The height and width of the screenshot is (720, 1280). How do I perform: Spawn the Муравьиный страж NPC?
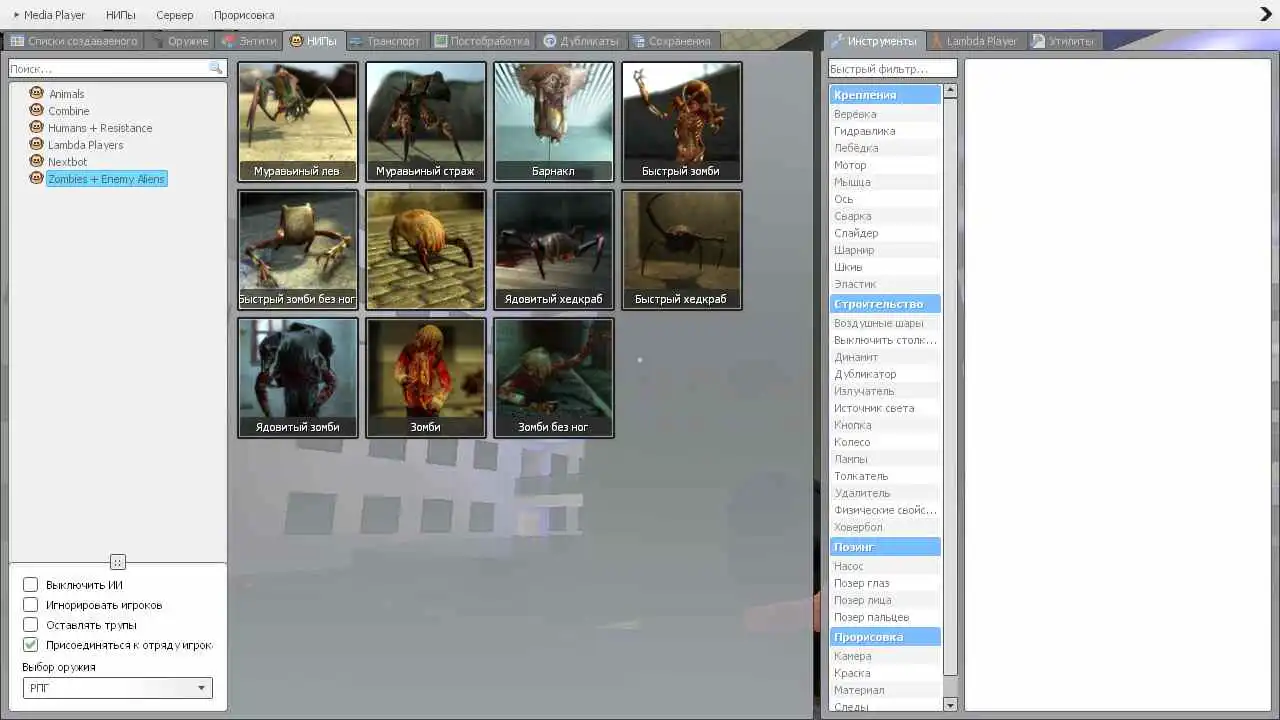click(x=425, y=121)
